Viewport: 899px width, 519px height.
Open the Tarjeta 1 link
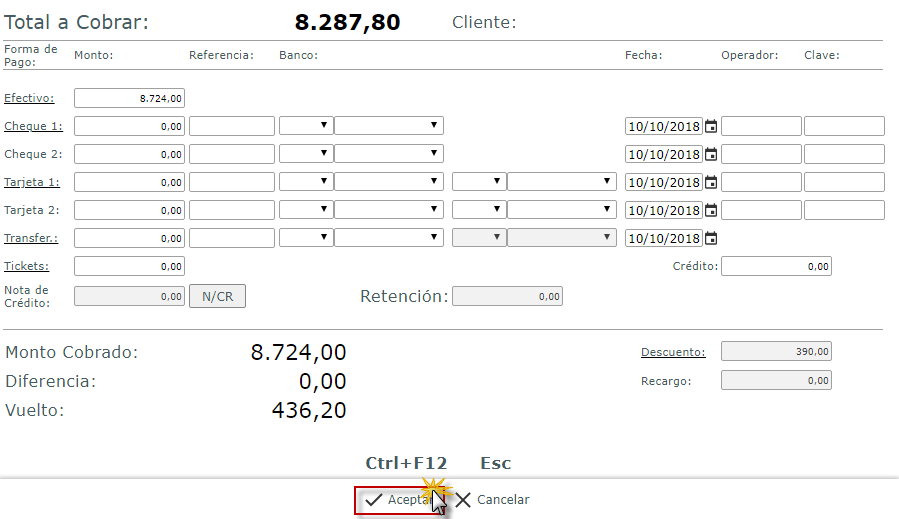tap(32, 182)
